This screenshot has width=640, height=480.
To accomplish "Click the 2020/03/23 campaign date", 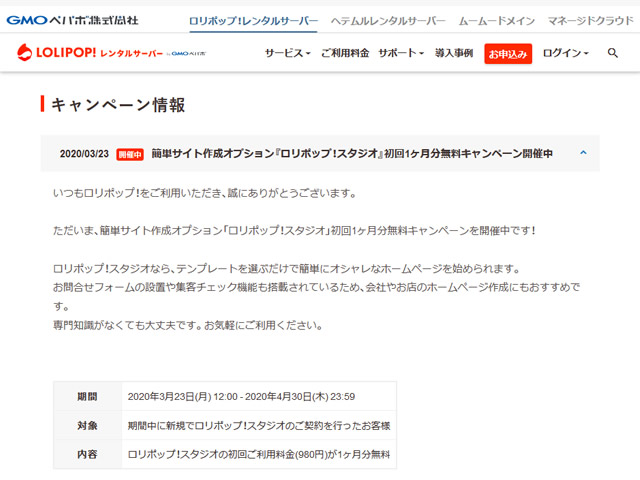I will (x=84, y=154).
